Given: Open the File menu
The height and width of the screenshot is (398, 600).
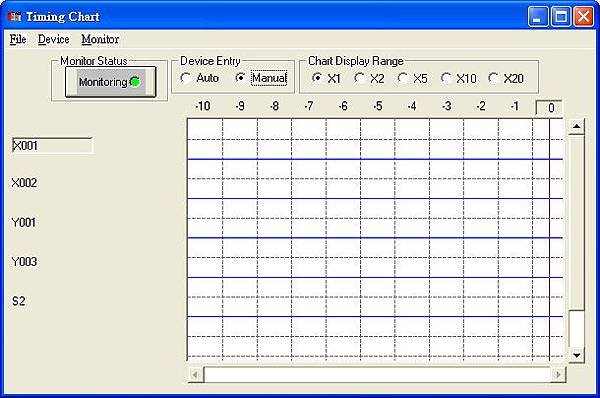Looking at the screenshot, I should (x=18, y=39).
